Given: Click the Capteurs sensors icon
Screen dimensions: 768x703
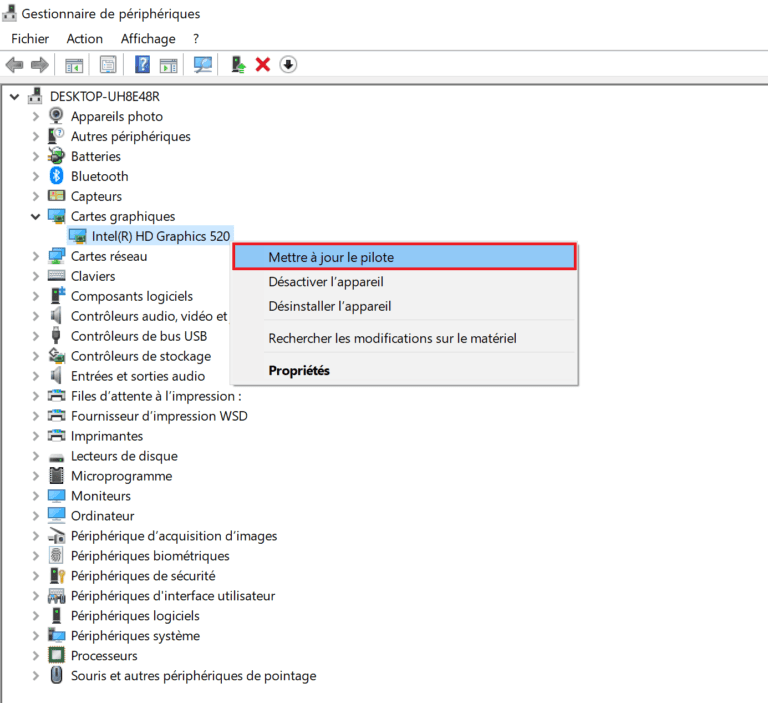Looking at the screenshot, I should pos(56,196).
